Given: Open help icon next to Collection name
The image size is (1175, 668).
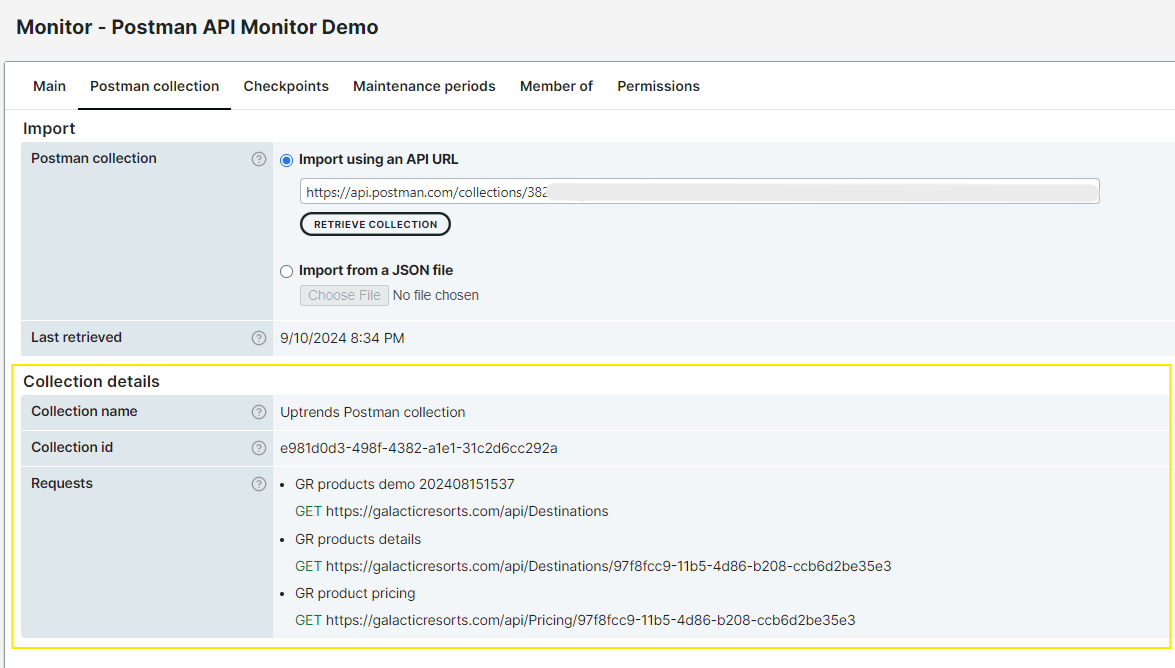Looking at the screenshot, I should 259,412.
